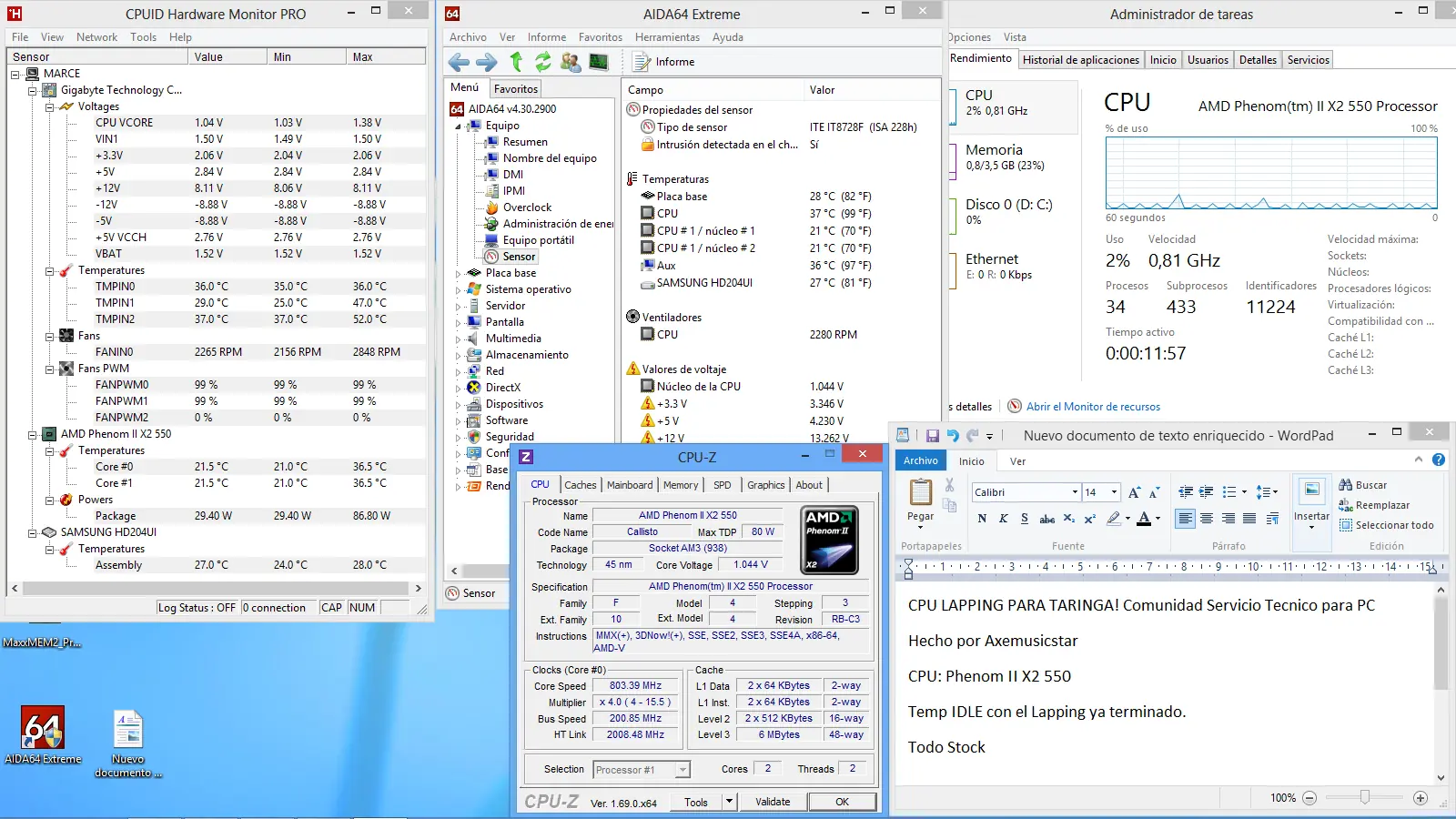
Task: Toggle strikethrough in WordPad
Action: [1047, 518]
